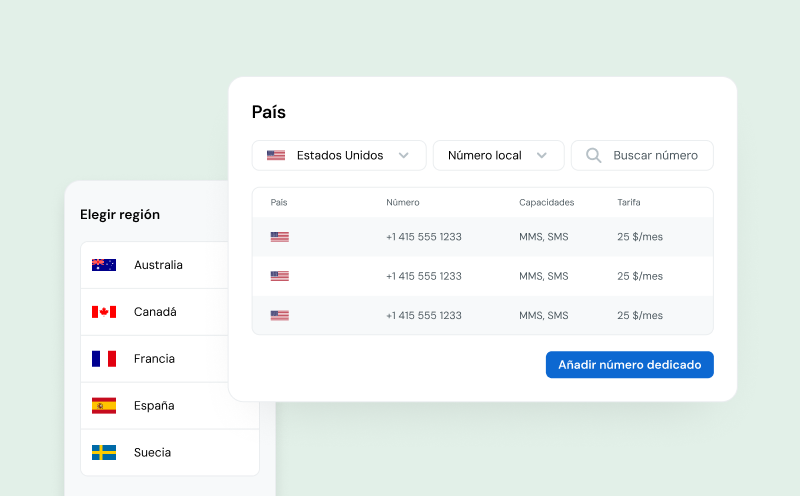Screen dimensions: 800x496
Task: Choose Canadá from the region list
Action: click(x=155, y=312)
